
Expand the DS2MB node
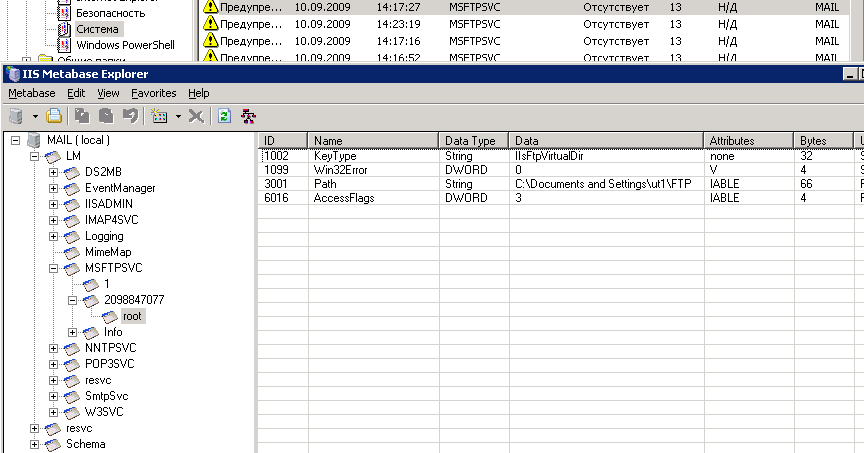53,172
